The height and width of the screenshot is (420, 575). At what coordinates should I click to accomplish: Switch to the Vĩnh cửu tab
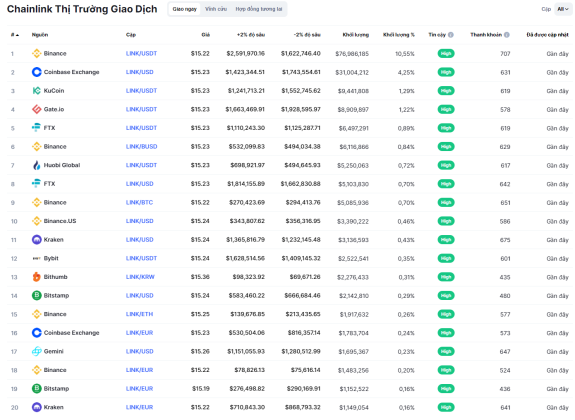pos(216,9)
